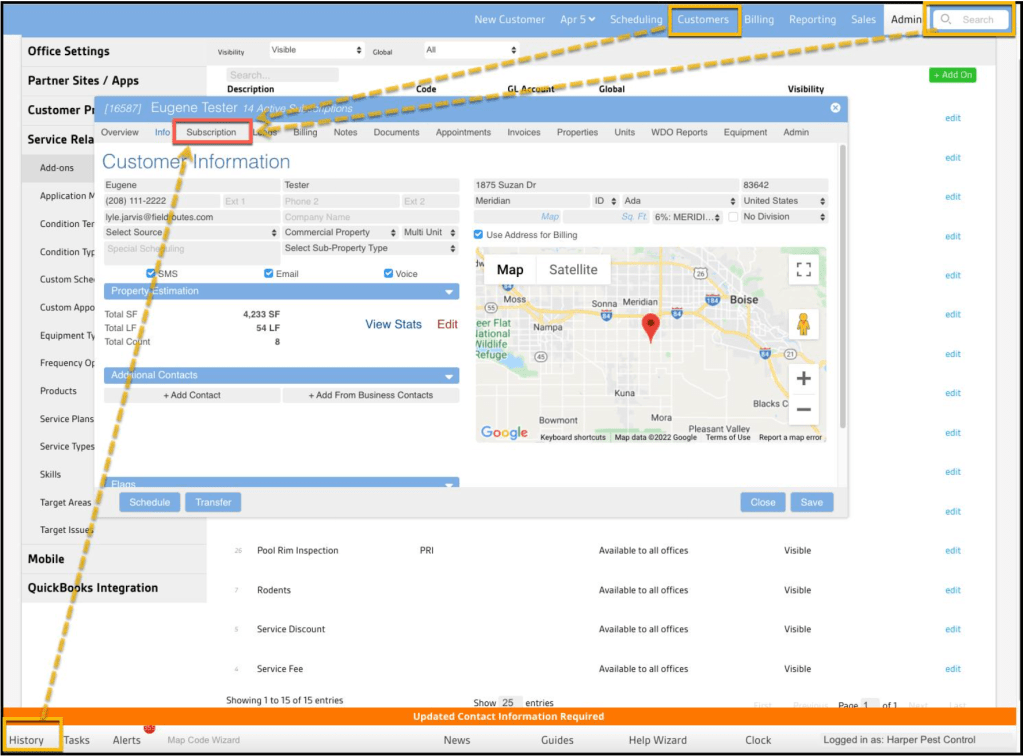Open the United States country dropdown
Screen dimensions: 1023x756
pos(784,201)
